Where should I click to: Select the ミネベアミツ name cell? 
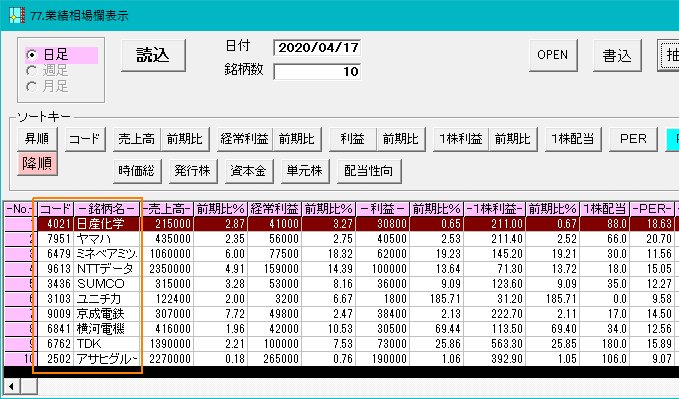107,254
